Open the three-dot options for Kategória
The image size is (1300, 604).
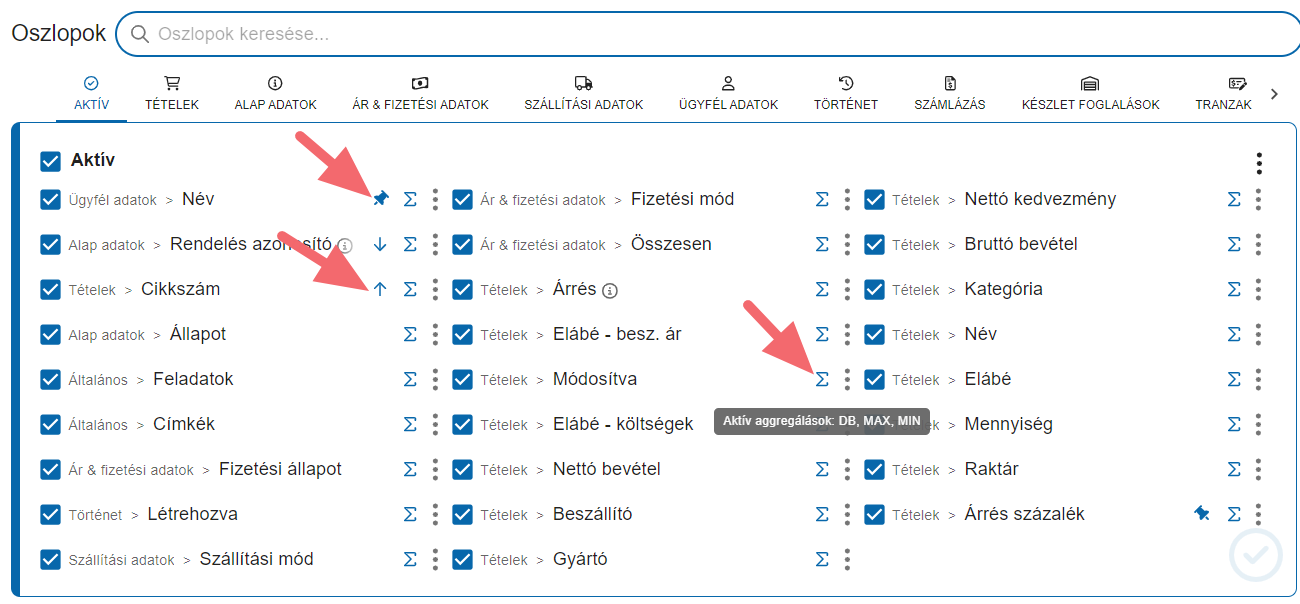[1258, 289]
